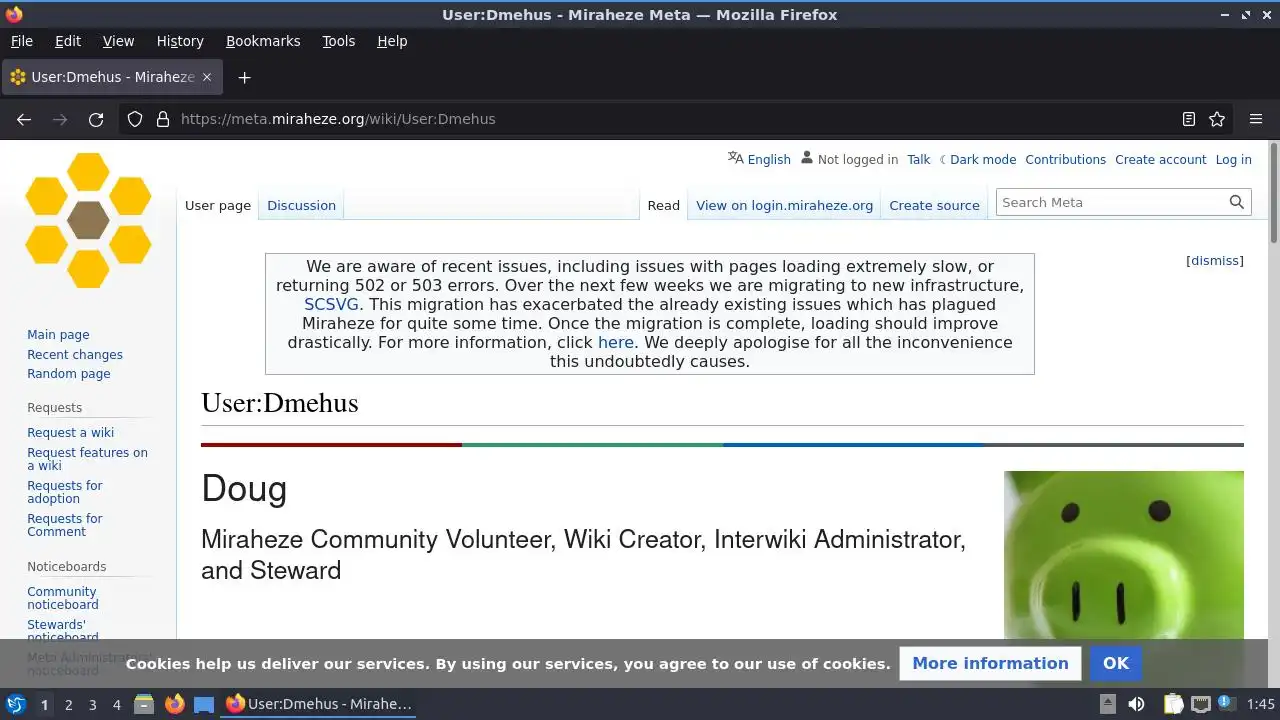Click Create account
1280x720 pixels.
click(x=1160, y=159)
